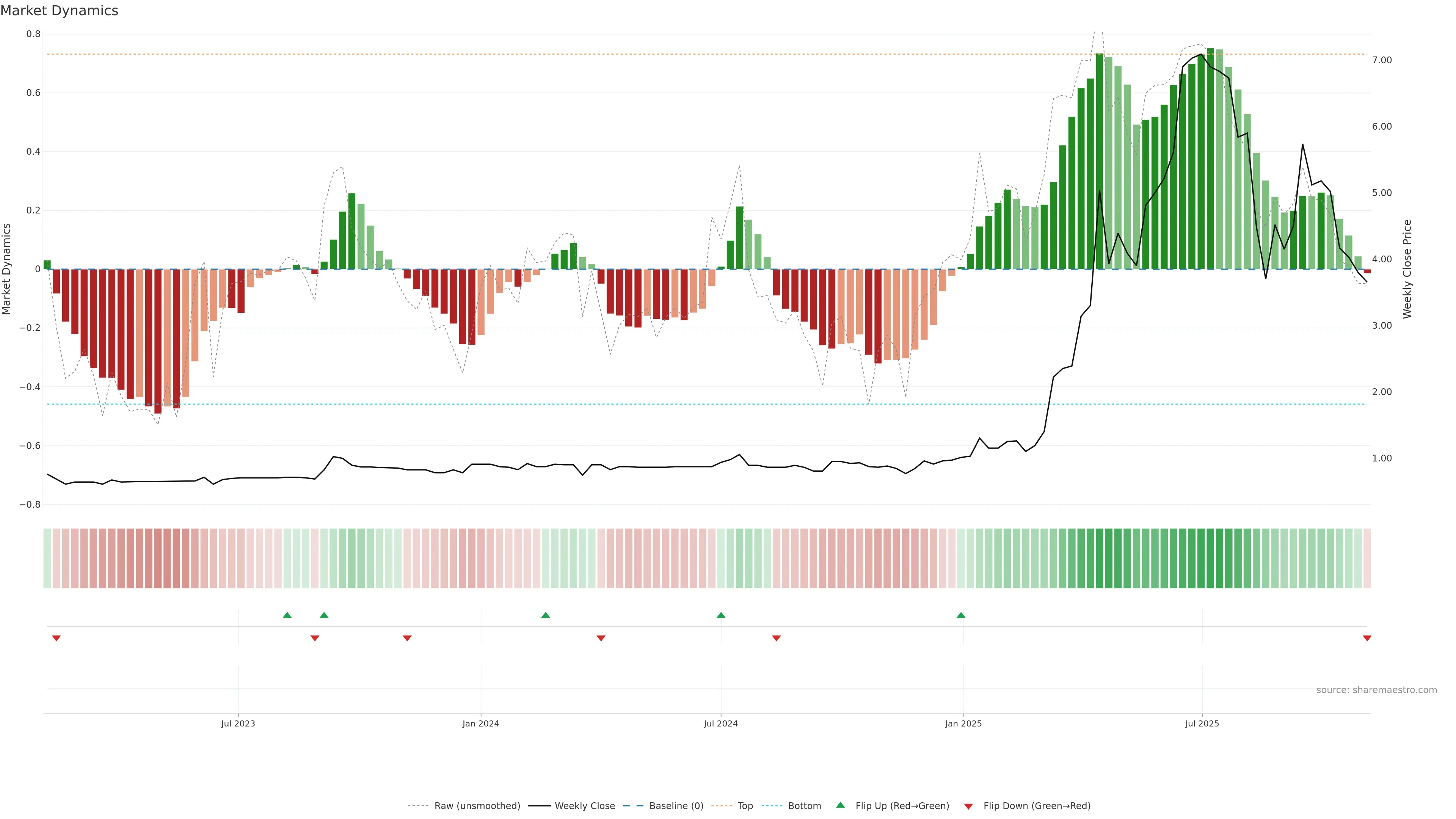Image resolution: width=1456 pixels, height=819 pixels.
Task: Click the red flip-down marker just after Jul 2024
Action: (776, 638)
